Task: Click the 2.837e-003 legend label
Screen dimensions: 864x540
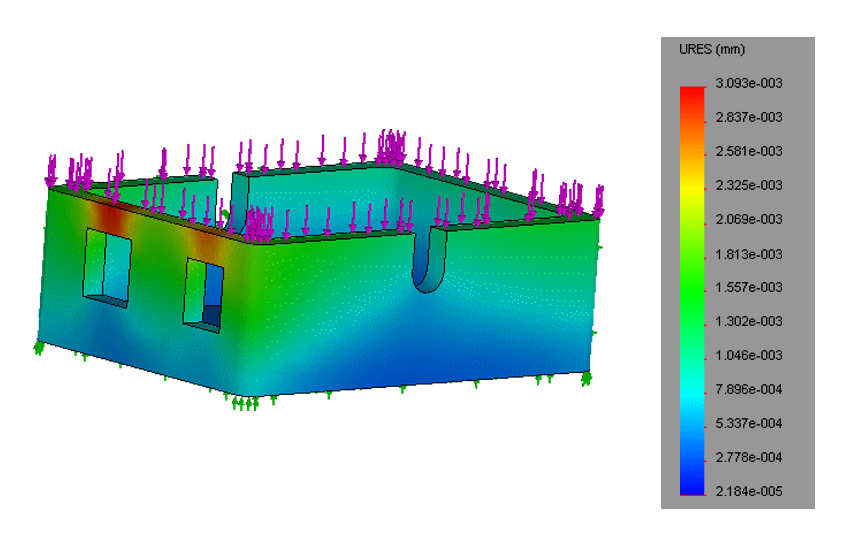Action: [748, 117]
